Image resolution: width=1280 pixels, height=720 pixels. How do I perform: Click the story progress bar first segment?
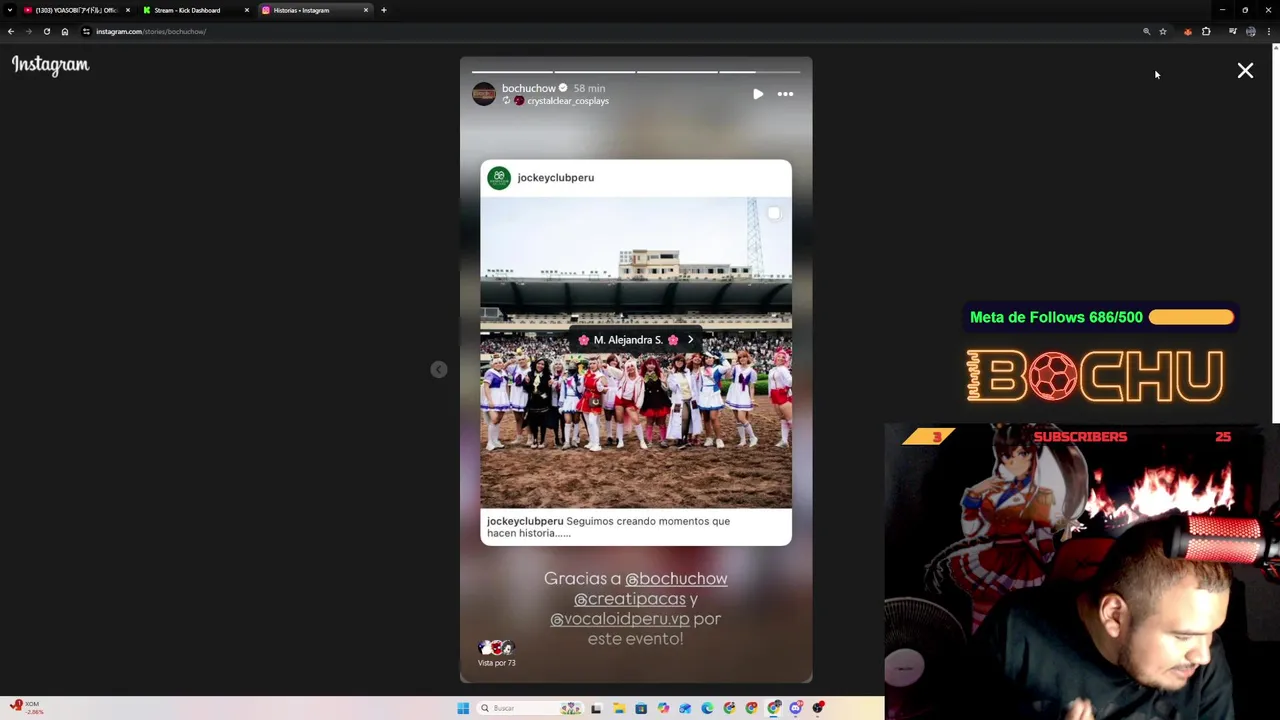coord(512,72)
